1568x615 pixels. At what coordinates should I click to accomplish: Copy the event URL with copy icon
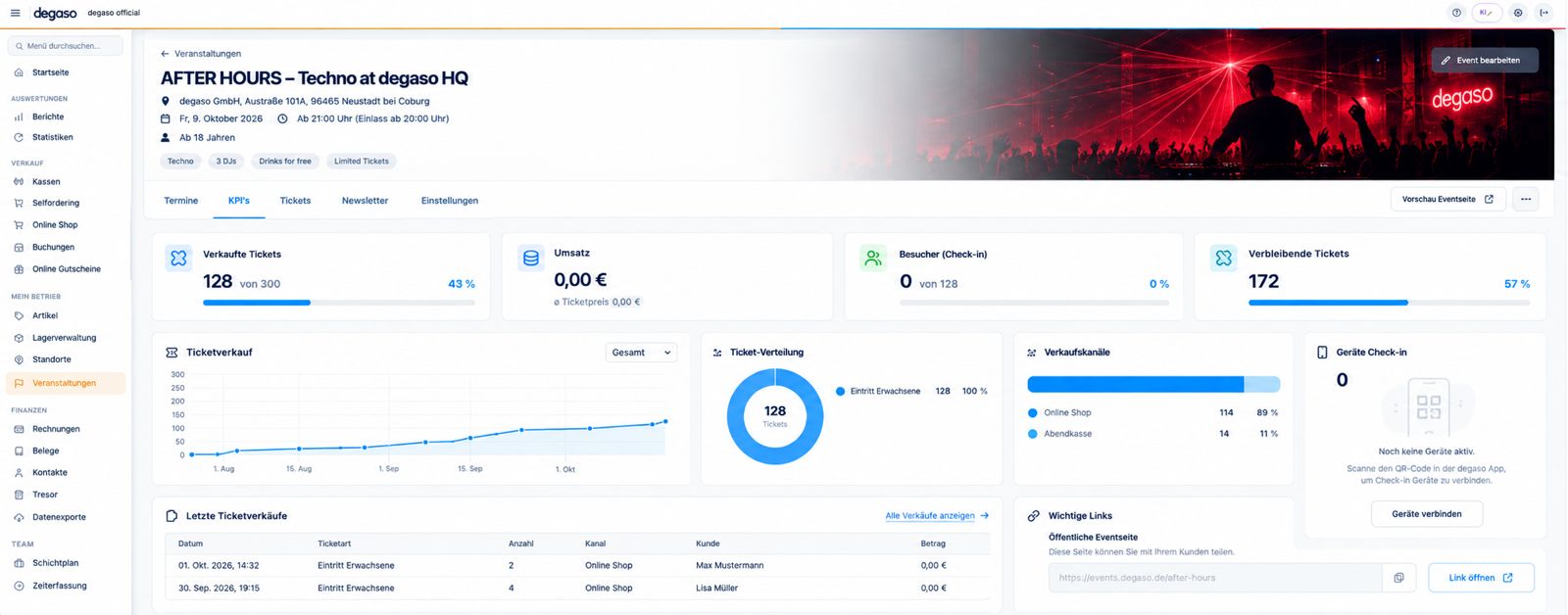click(1398, 578)
